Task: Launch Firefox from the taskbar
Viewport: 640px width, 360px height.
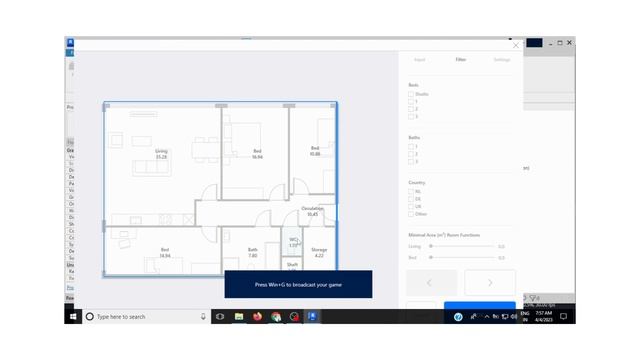Action: pyautogui.click(x=257, y=317)
